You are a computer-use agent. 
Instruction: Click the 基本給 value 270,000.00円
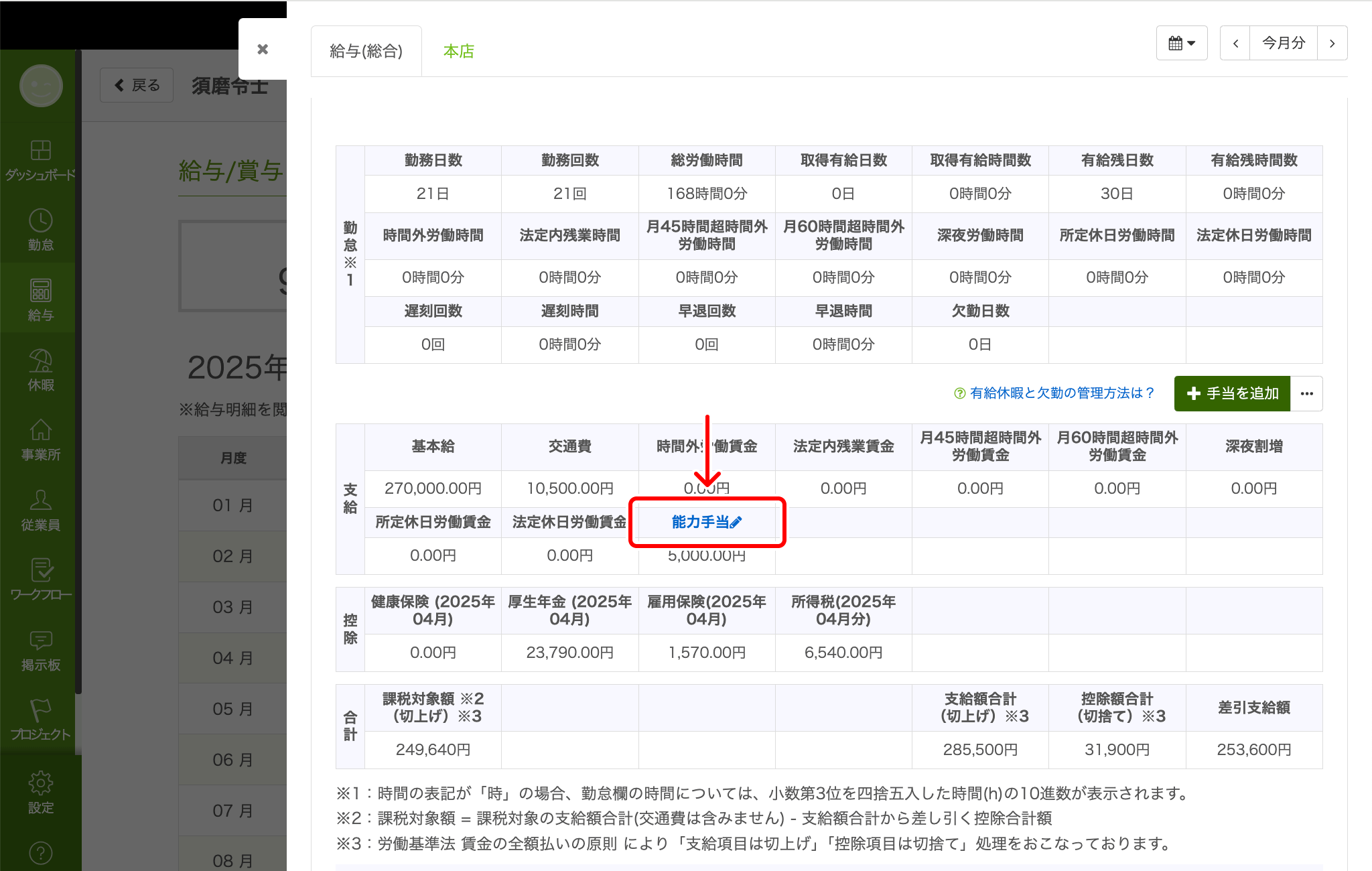[x=433, y=488]
